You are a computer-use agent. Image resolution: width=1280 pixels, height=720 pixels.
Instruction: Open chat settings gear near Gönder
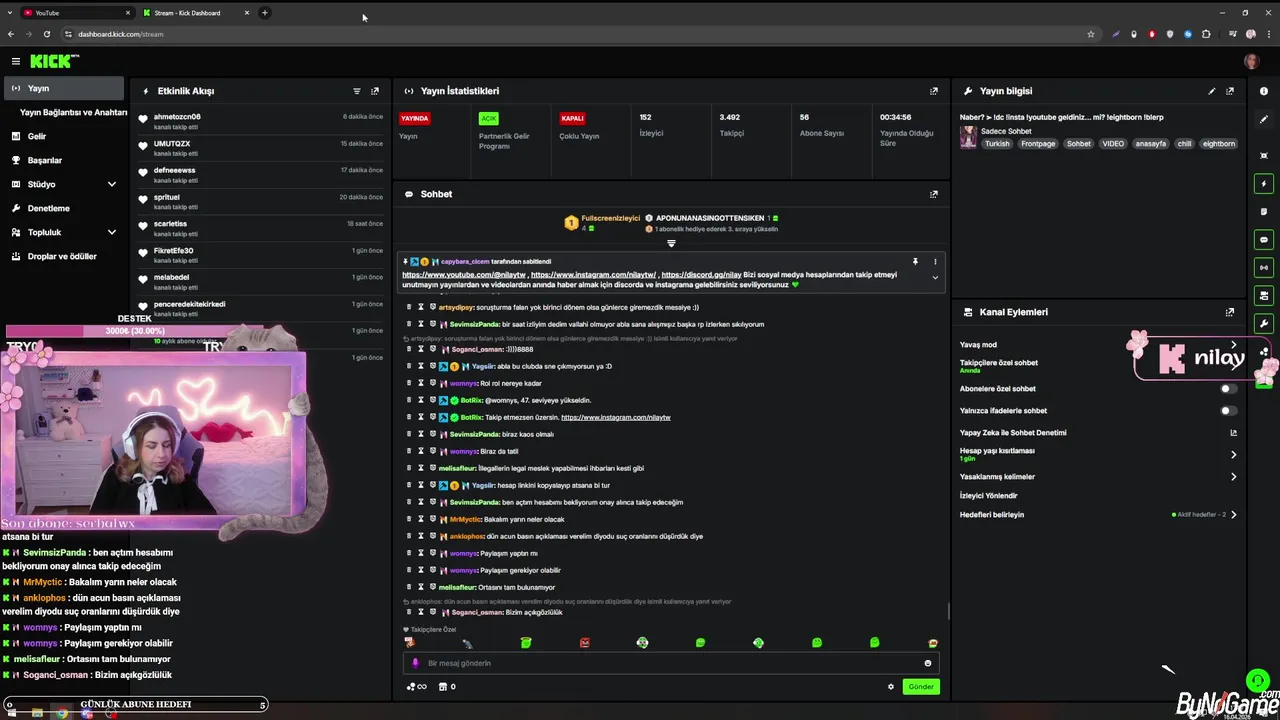pyautogui.click(x=891, y=687)
